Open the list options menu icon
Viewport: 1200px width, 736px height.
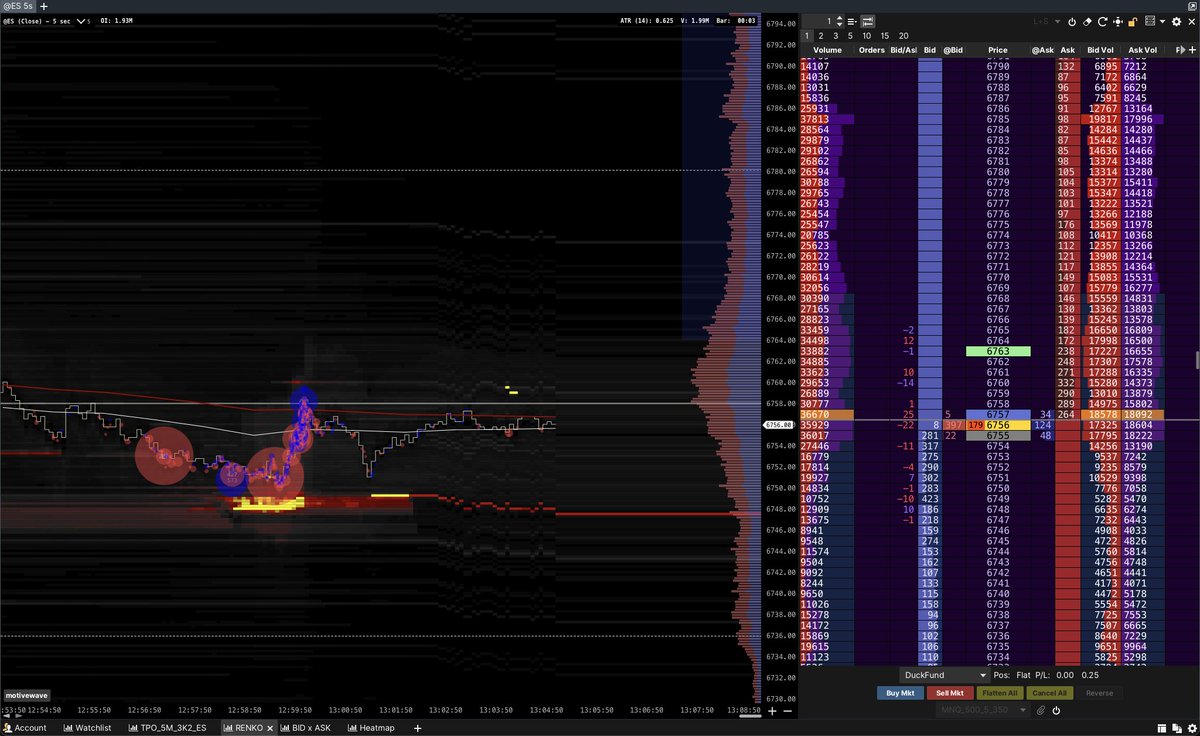click(x=852, y=21)
